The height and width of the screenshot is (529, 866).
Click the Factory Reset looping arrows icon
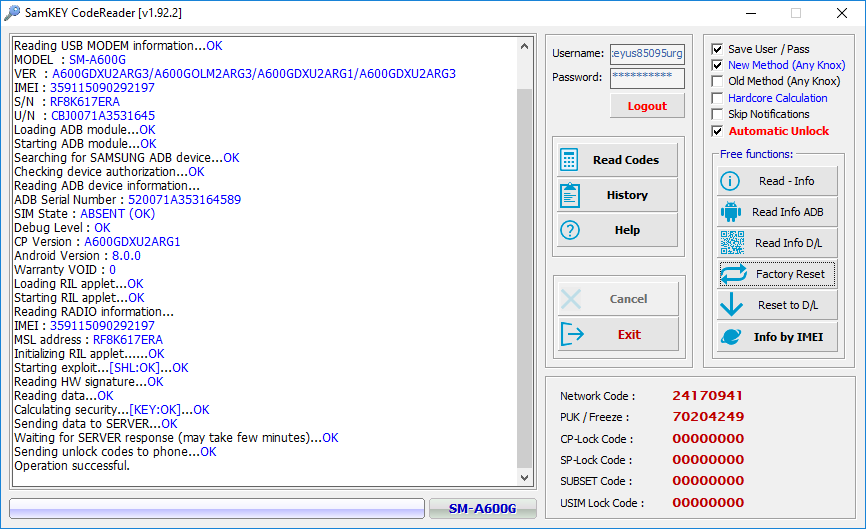(x=733, y=274)
